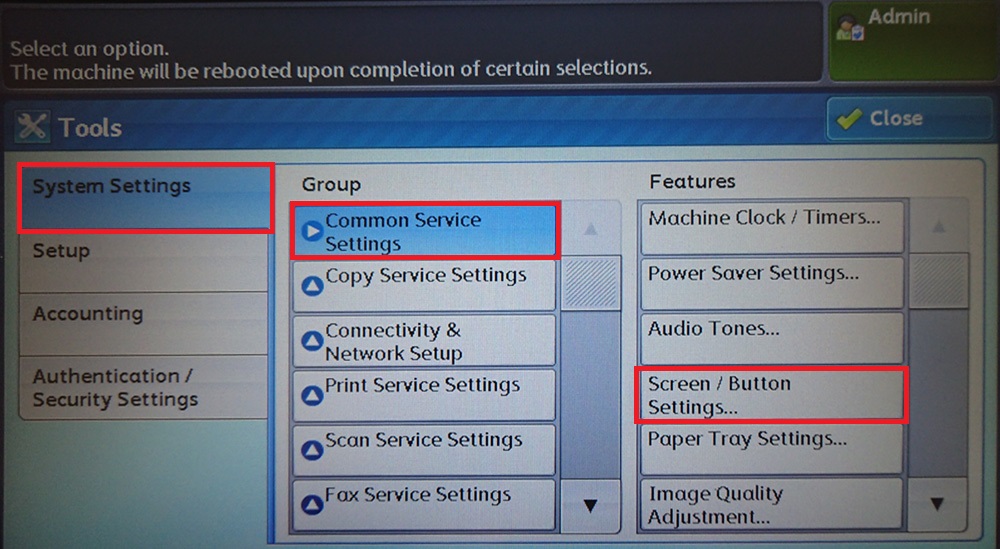Open Authentication / Security Settings tab

[x=143, y=388]
